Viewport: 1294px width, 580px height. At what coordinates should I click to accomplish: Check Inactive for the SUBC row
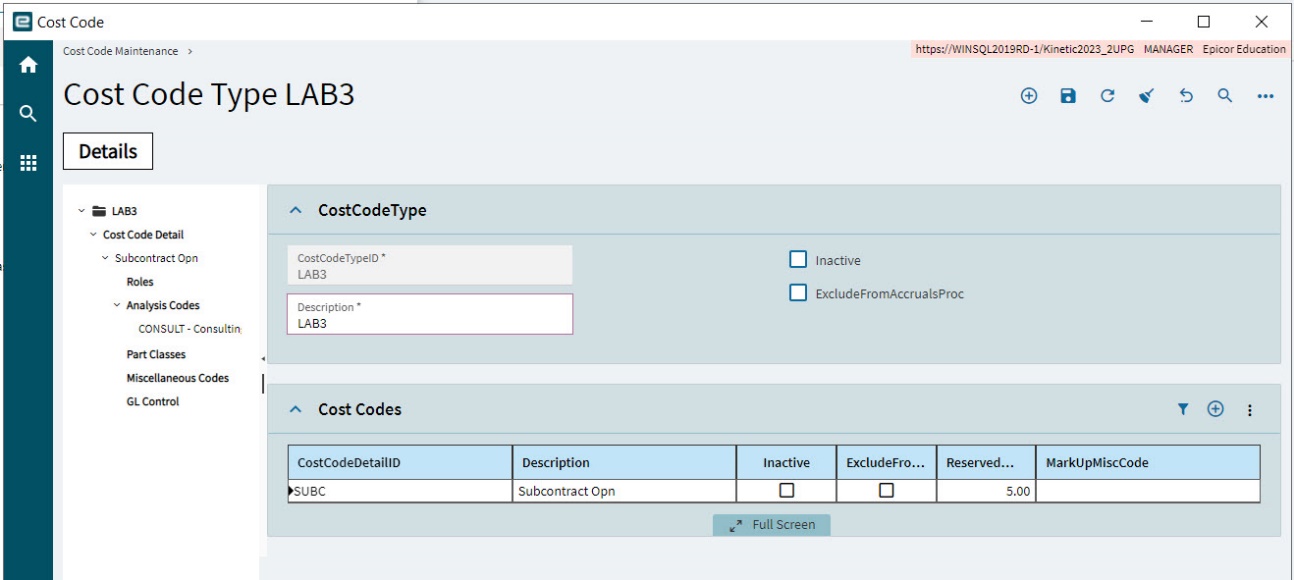(787, 491)
